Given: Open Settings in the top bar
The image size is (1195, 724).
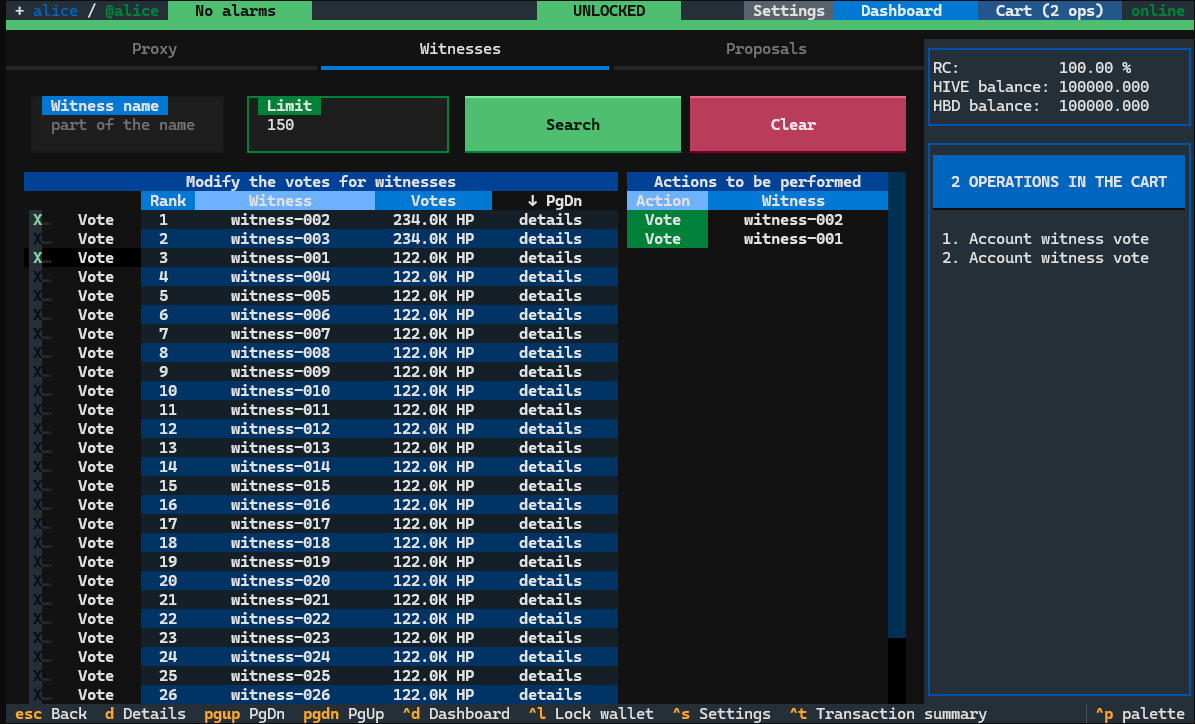Looking at the screenshot, I should click(788, 11).
